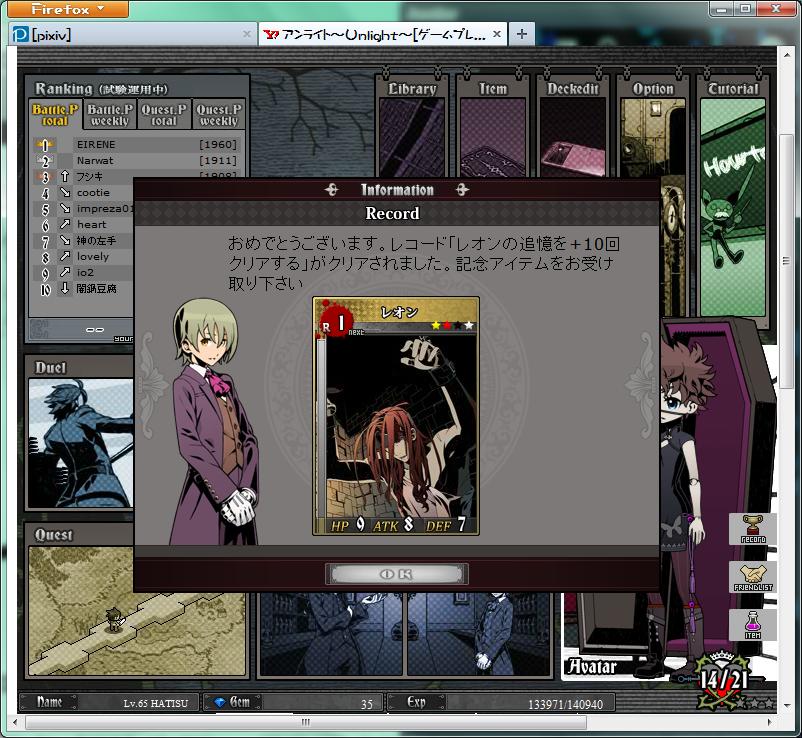The width and height of the screenshot is (802, 738).
Task: Click the lovely ranking entry
Action: pos(83,257)
